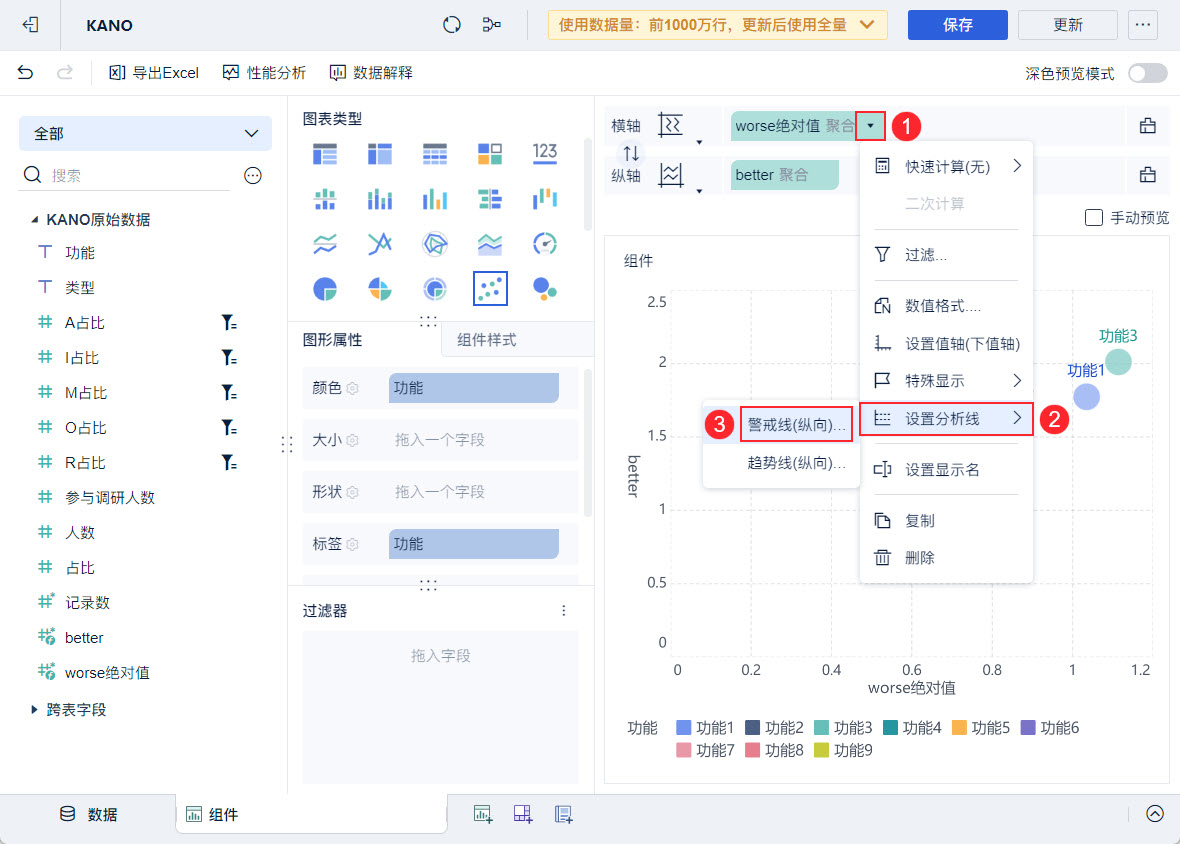The image size is (1180, 844).
Task: Open the three-dots menu of 过滤器 panel
Action: [x=564, y=611]
